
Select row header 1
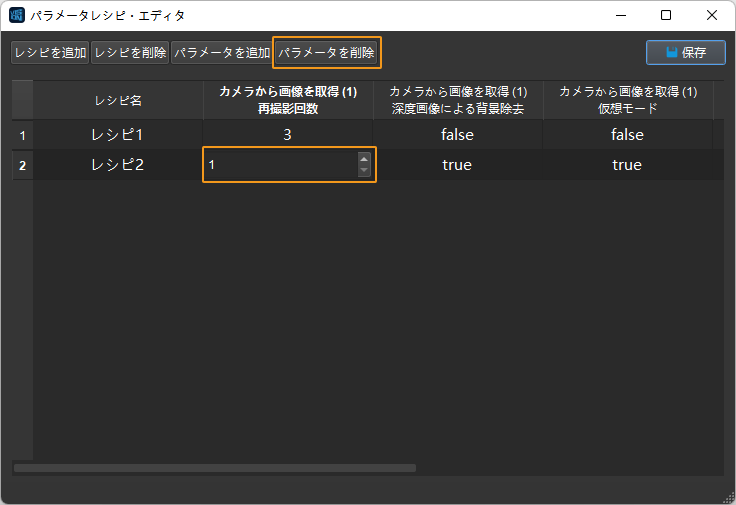tap(23, 135)
